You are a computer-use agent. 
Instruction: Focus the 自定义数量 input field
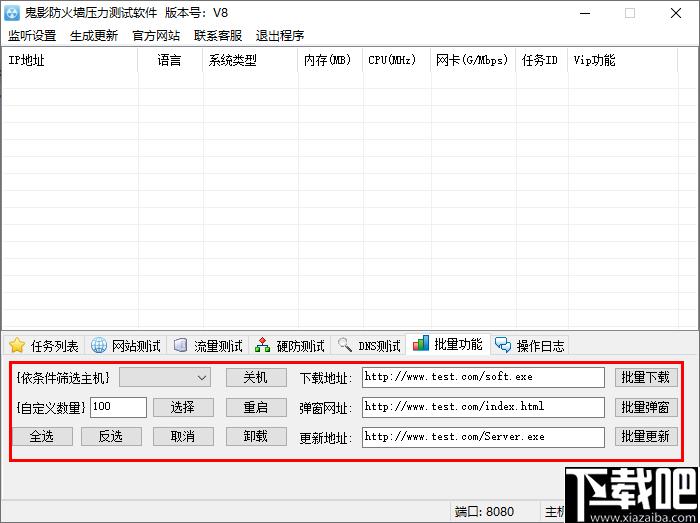pos(118,407)
